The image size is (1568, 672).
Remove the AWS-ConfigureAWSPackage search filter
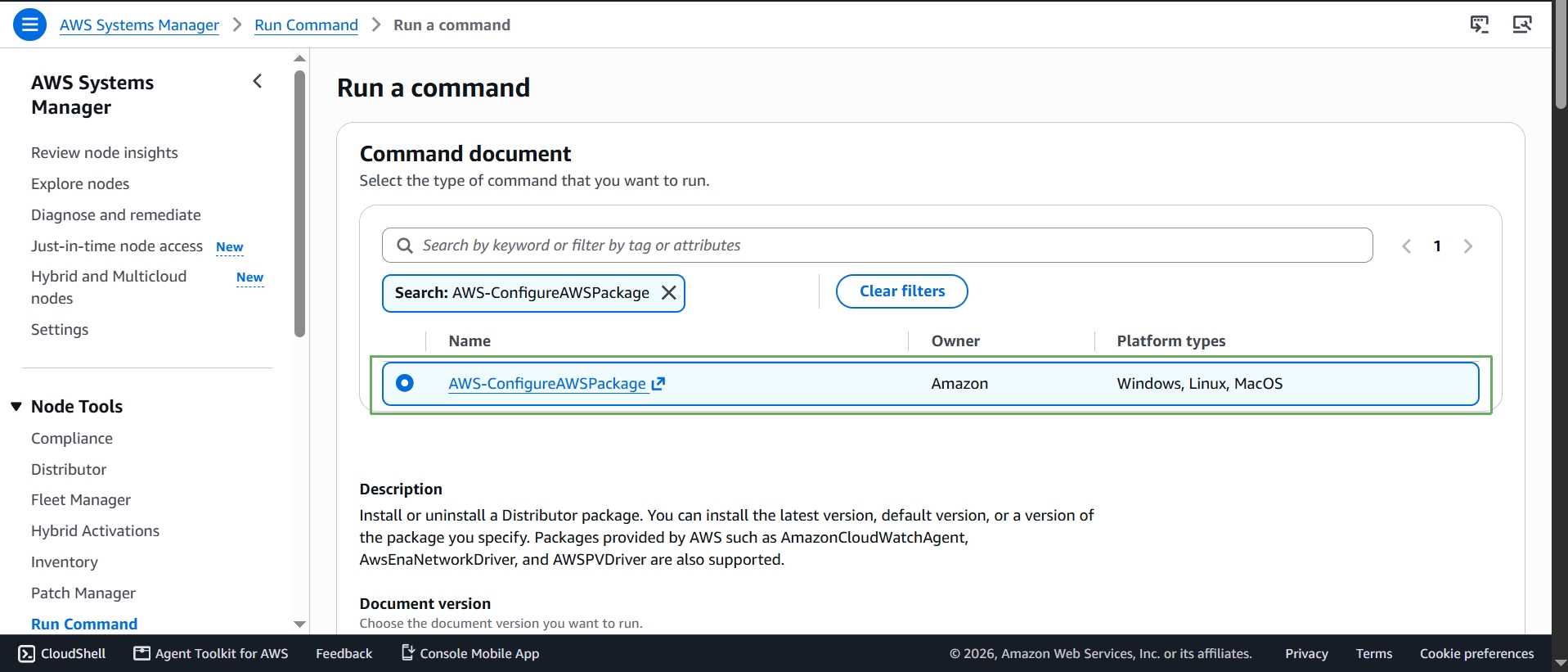pyautogui.click(x=668, y=293)
